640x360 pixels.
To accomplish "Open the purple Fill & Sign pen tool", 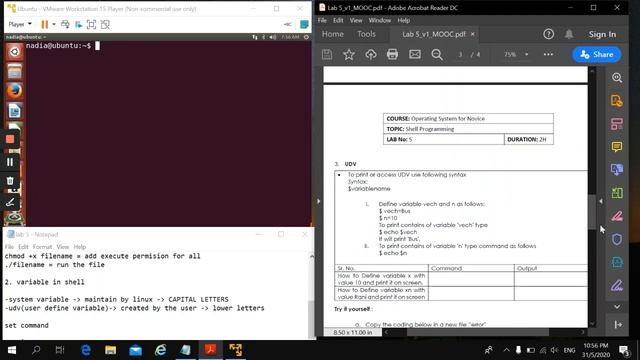I will pyautogui.click(x=617, y=285).
